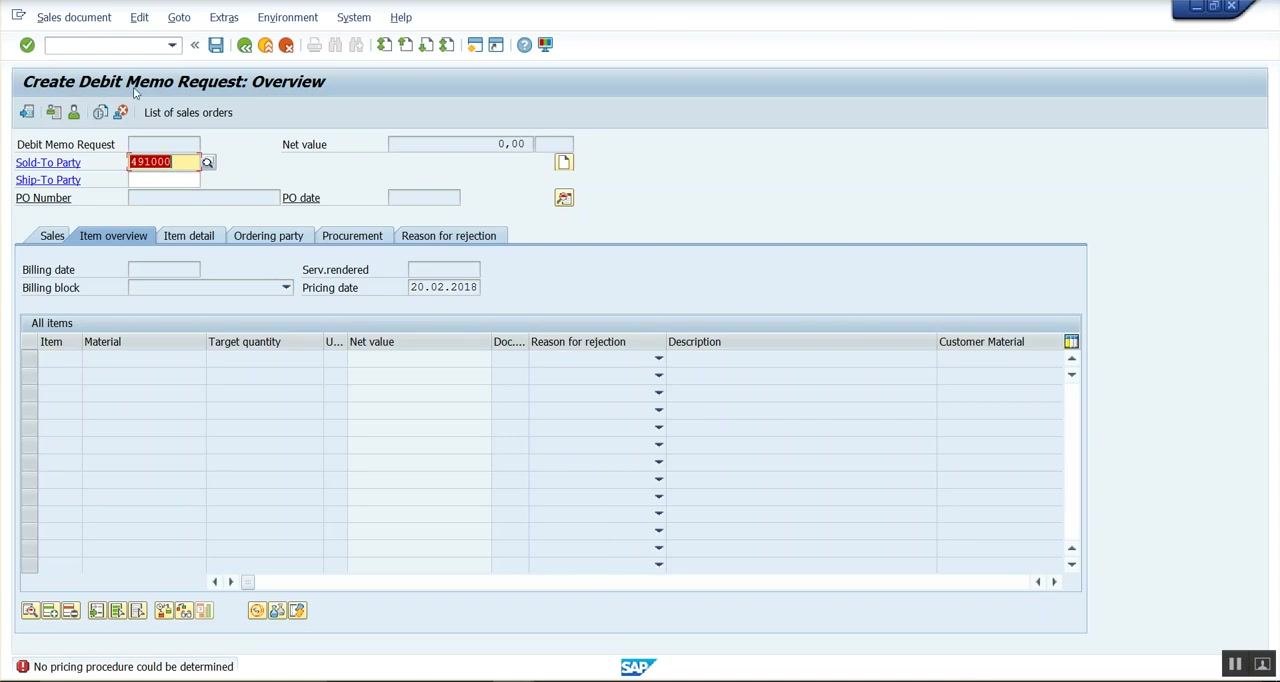Click the Header output preview icon
This screenshot has width=1280, height=682.
[x=53, y=112]
